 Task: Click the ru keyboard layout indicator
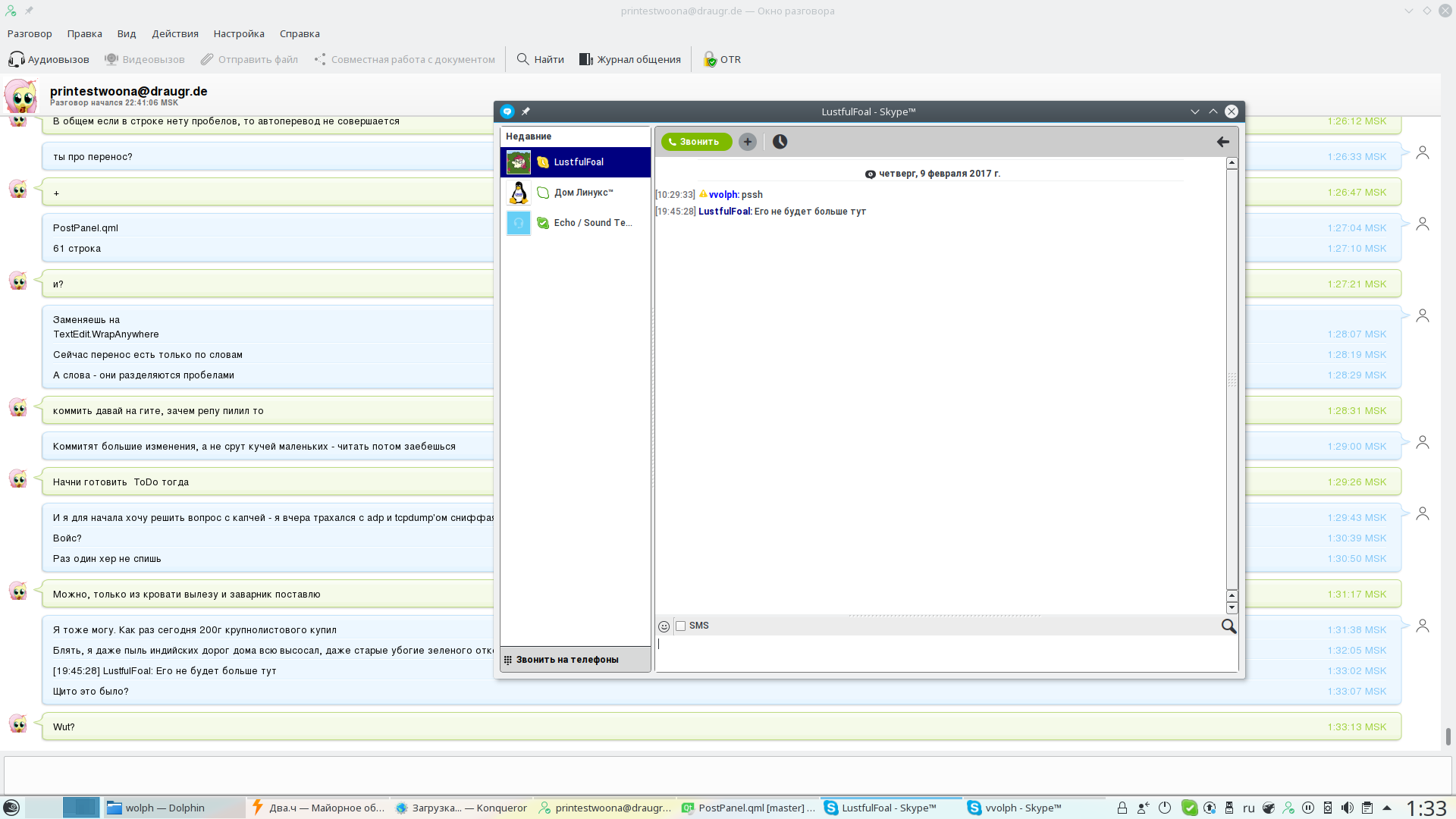1249,808
